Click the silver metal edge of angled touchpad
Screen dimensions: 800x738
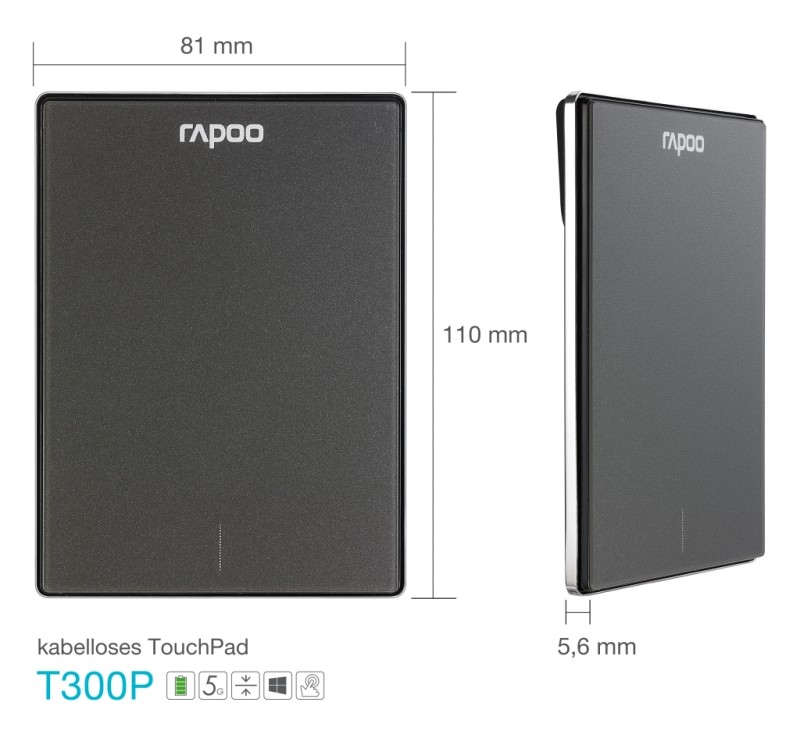tap(571, 408)
